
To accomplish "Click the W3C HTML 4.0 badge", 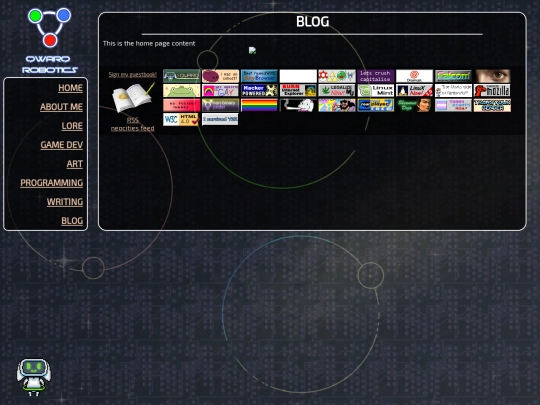I will (181, 120).
